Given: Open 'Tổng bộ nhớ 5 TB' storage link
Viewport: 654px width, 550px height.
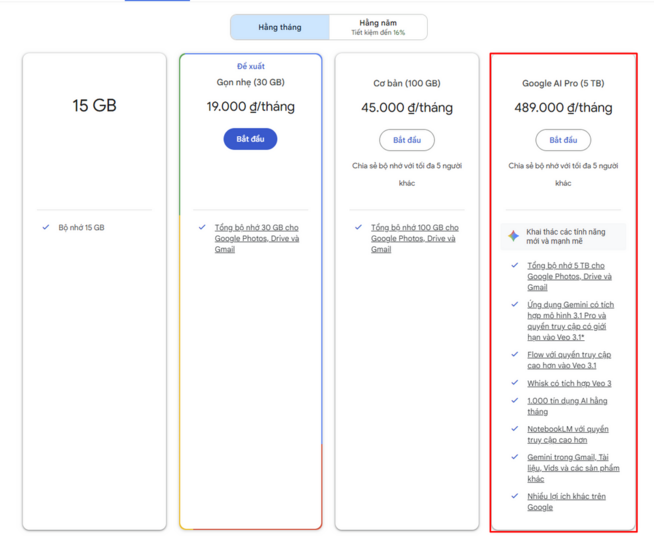Looking at the screenshot, I should (569, 276).
